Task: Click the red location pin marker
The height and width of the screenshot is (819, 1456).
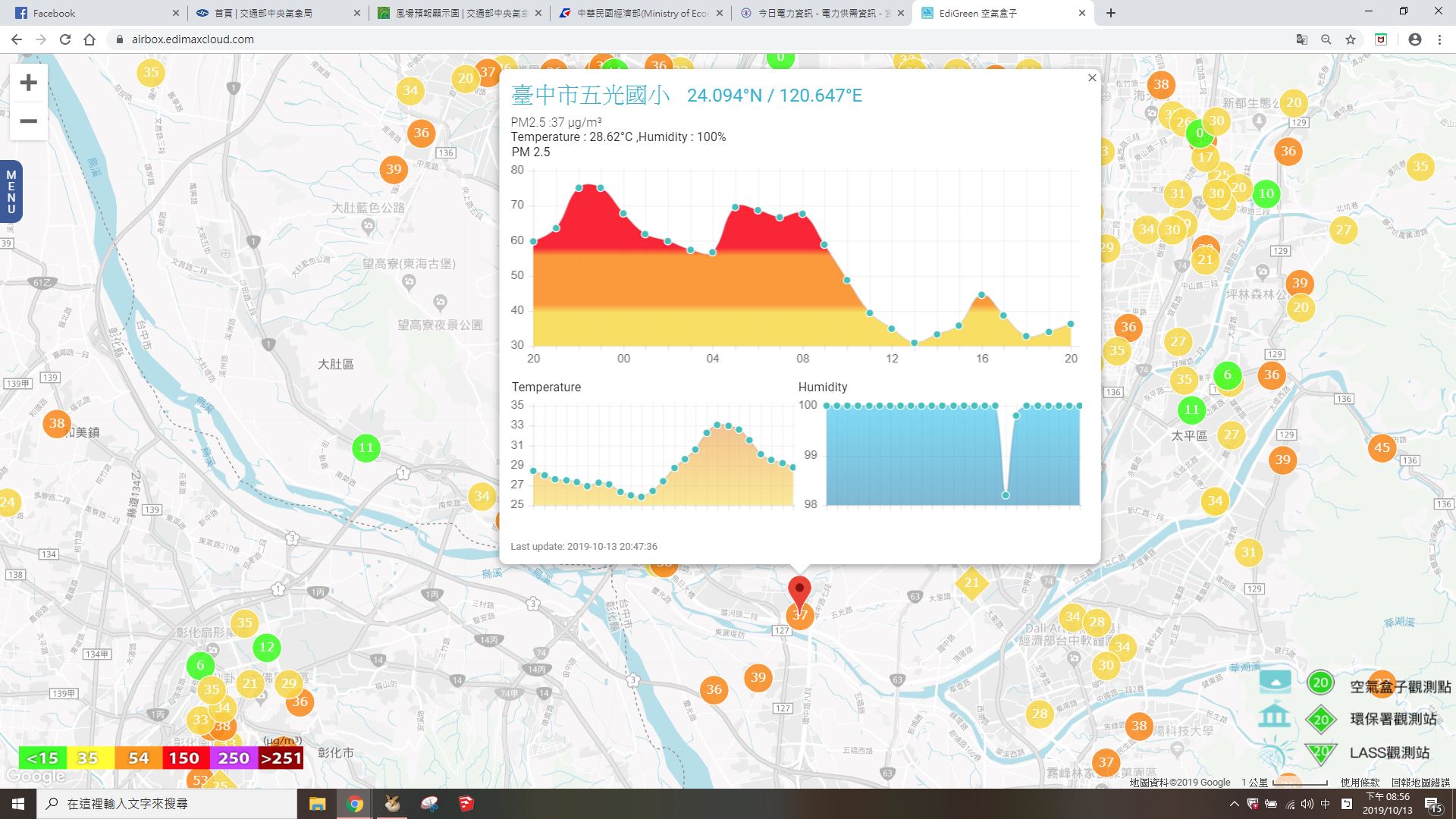Action: point(799,593)
